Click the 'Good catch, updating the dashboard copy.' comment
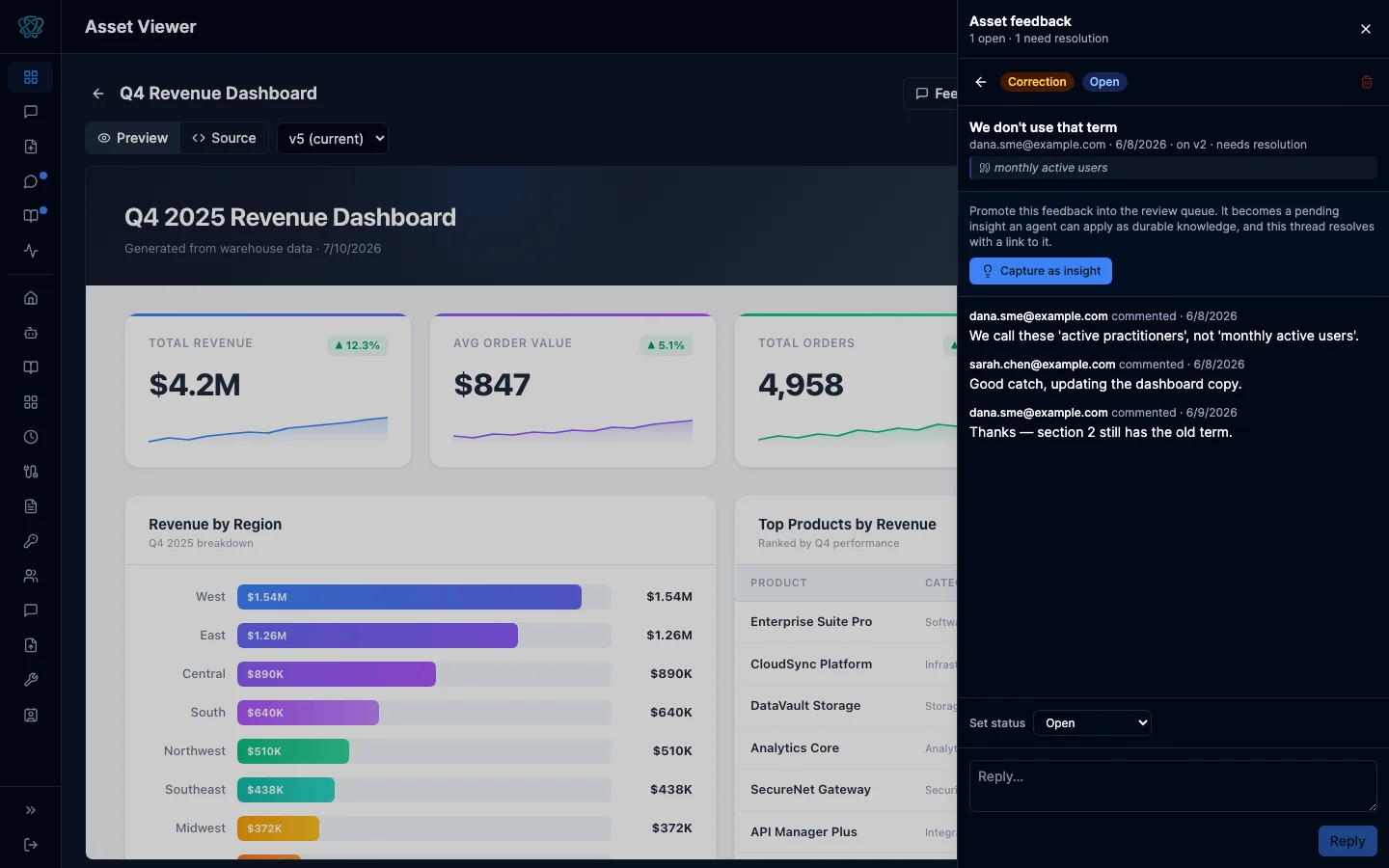This screenshot has height=868, width=1389. click(x=1105, y=384)
